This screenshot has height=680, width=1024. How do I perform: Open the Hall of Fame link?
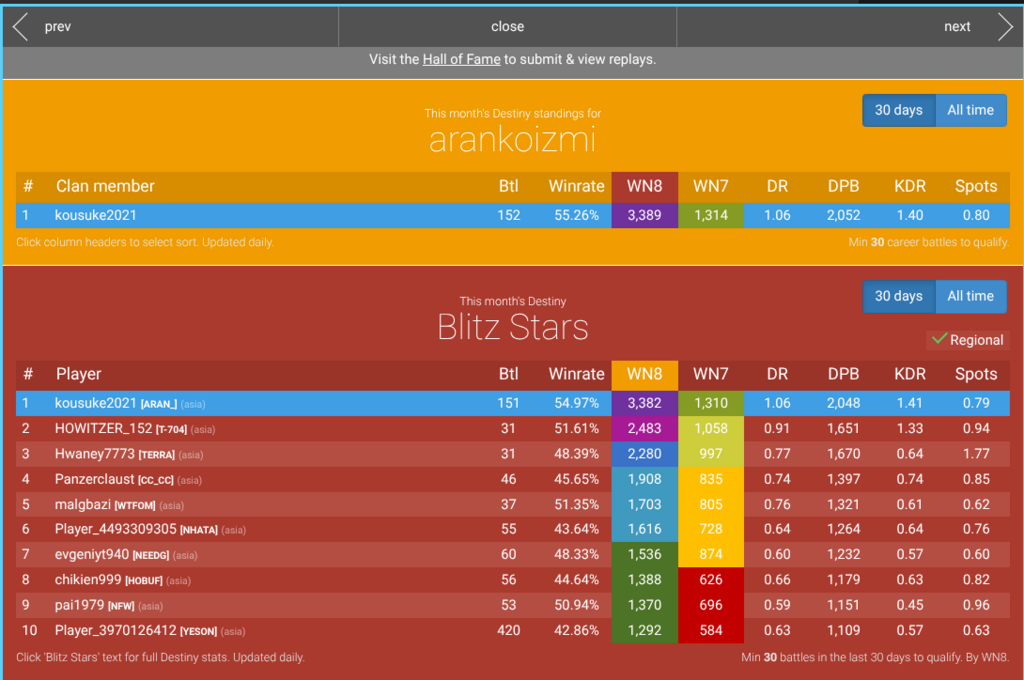(461, 59)
